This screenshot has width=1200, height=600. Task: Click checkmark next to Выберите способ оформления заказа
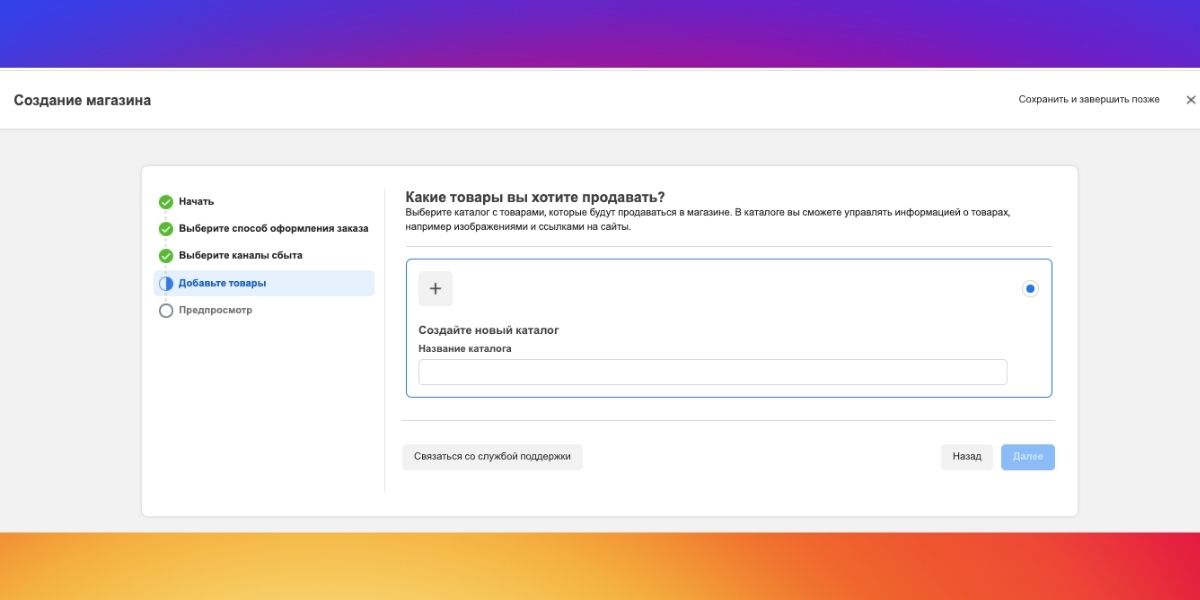click(166, 229)
